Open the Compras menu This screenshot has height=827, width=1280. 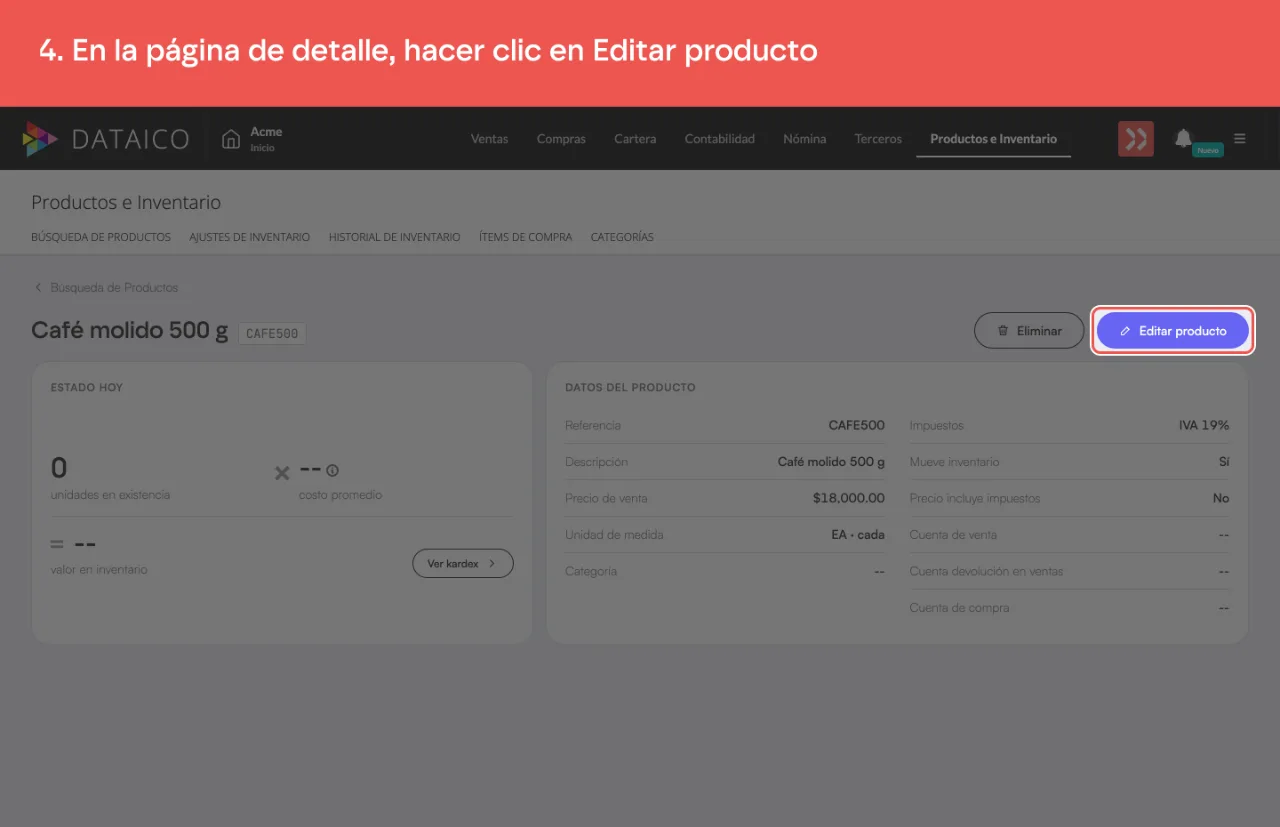pos(561,139)
